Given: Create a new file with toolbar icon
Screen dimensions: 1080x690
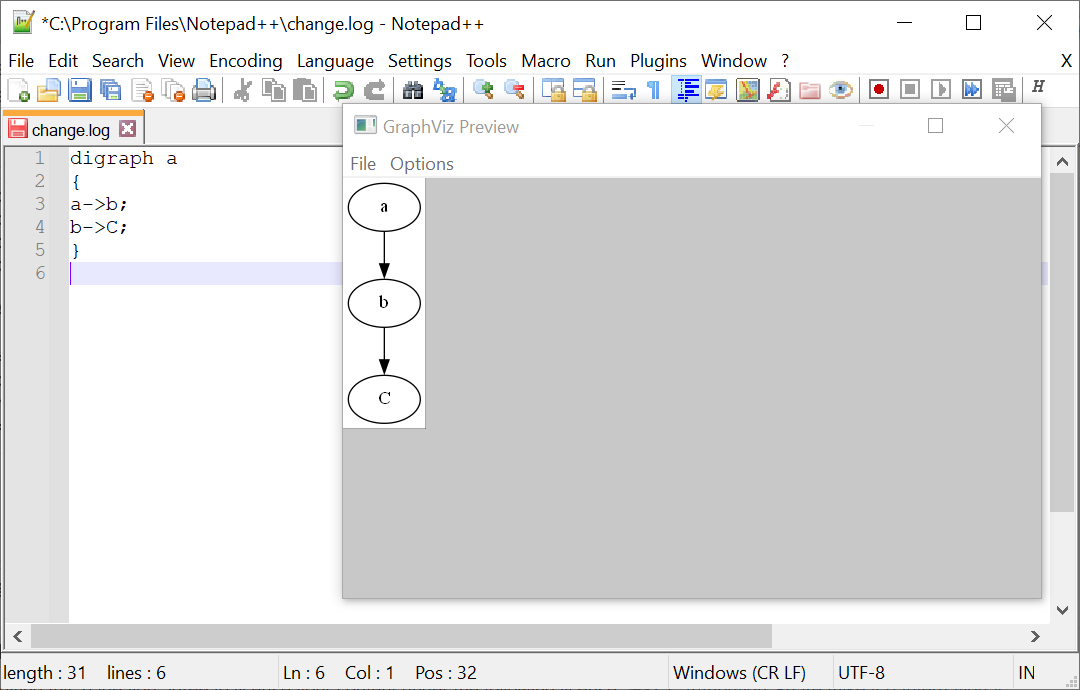Looking at the screenshot, I should [18, 90].
